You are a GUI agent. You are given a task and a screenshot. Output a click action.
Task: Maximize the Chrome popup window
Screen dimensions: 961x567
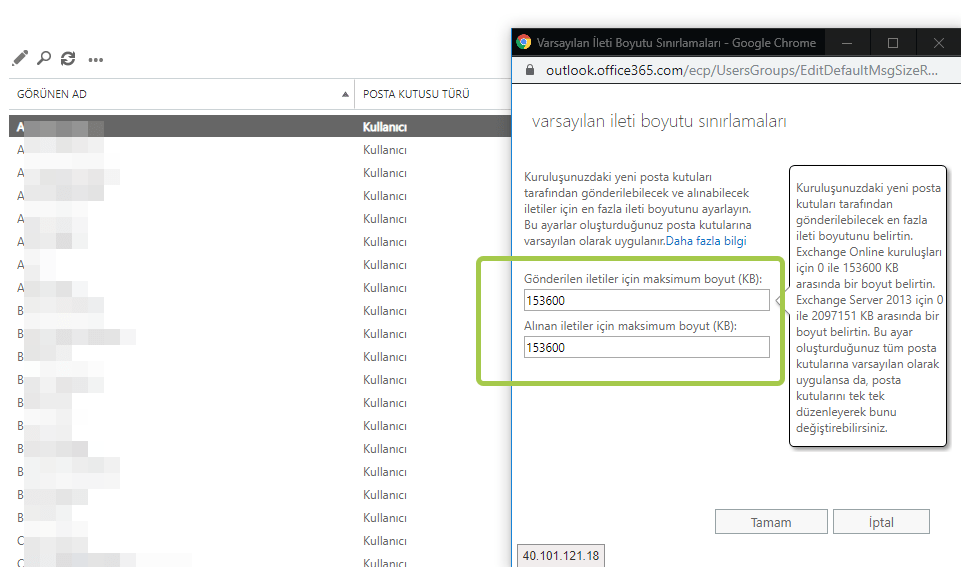(x=893, y=43)
